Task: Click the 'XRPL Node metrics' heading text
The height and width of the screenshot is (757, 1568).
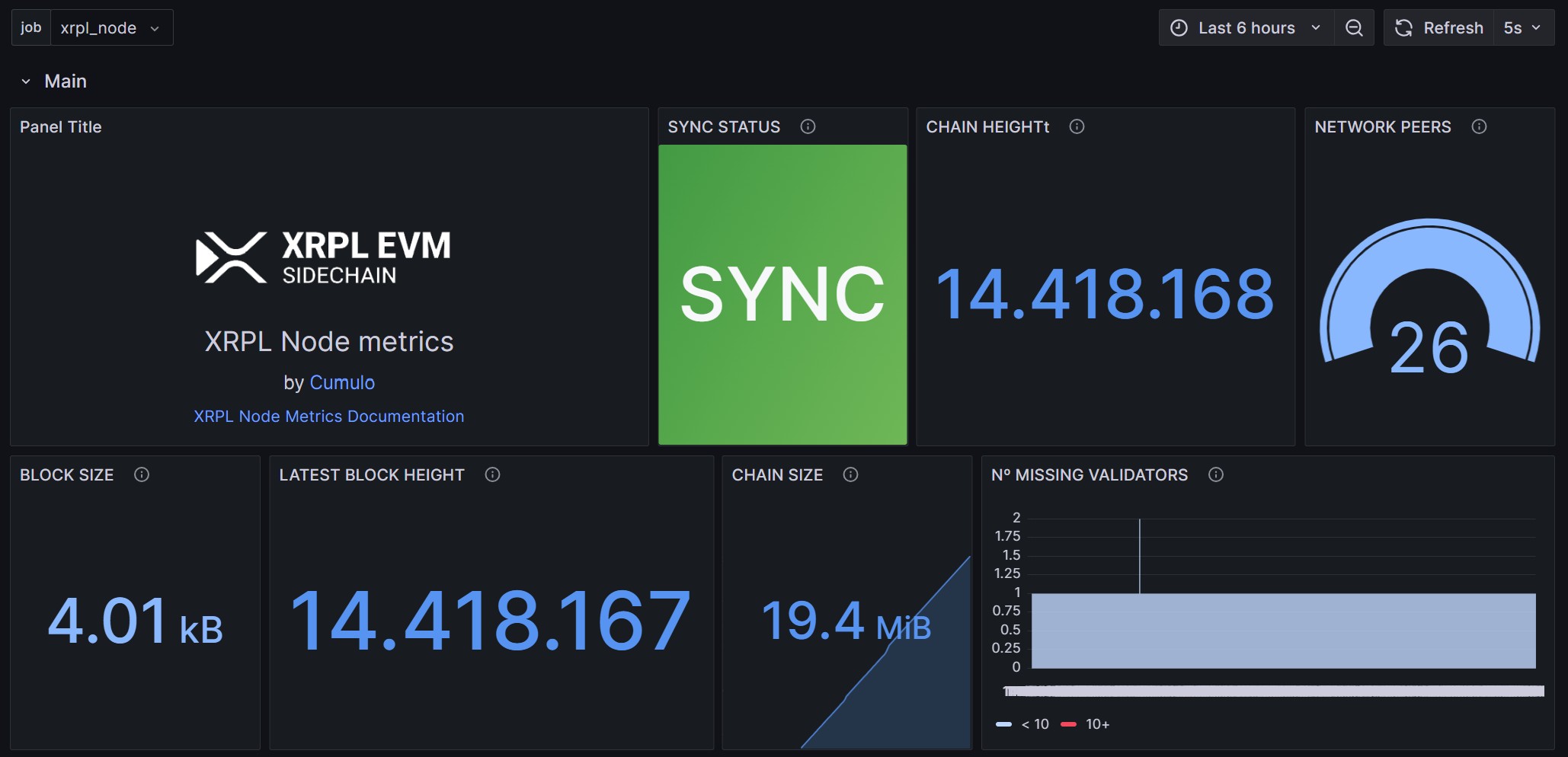Action: click(x=329, y=342)
